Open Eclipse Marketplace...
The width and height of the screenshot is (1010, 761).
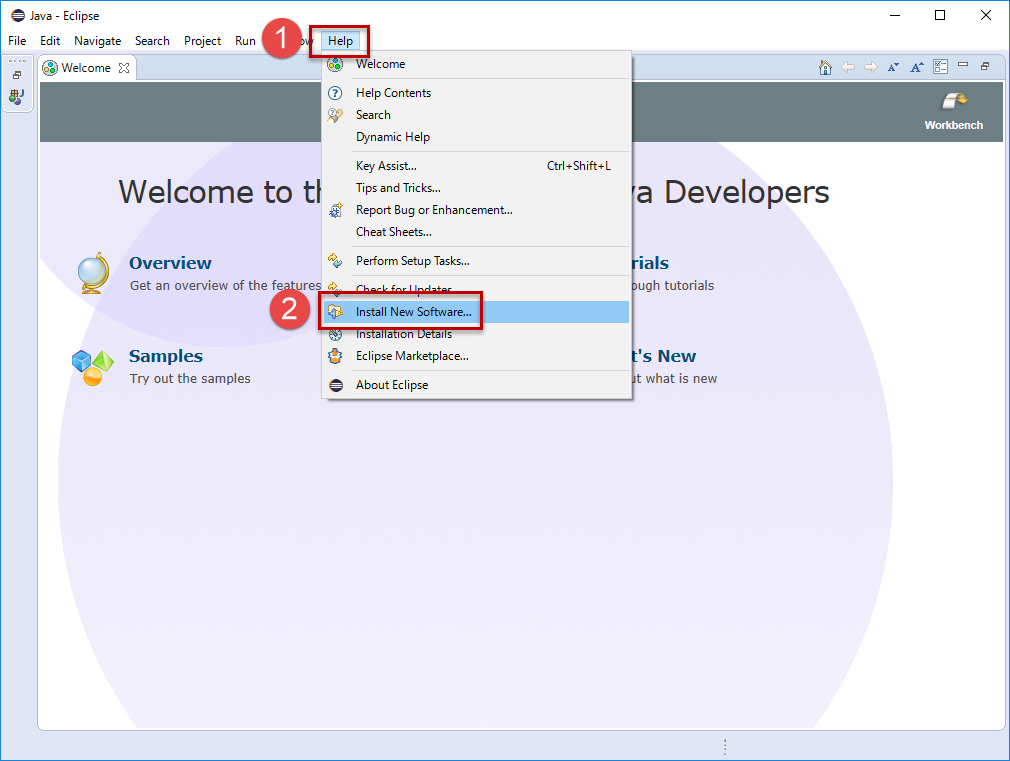[477, 356]
